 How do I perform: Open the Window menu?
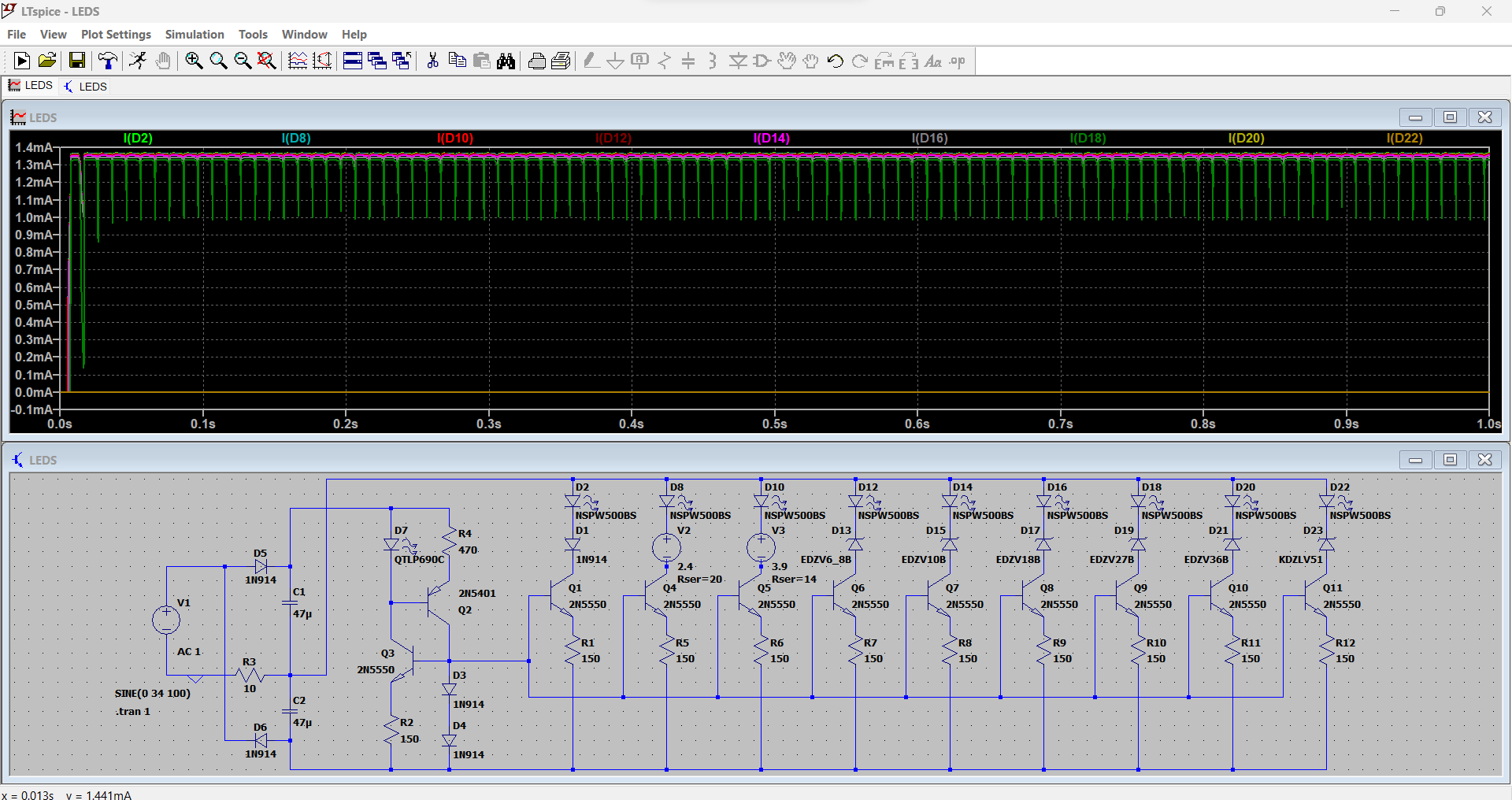coord(304,35)
